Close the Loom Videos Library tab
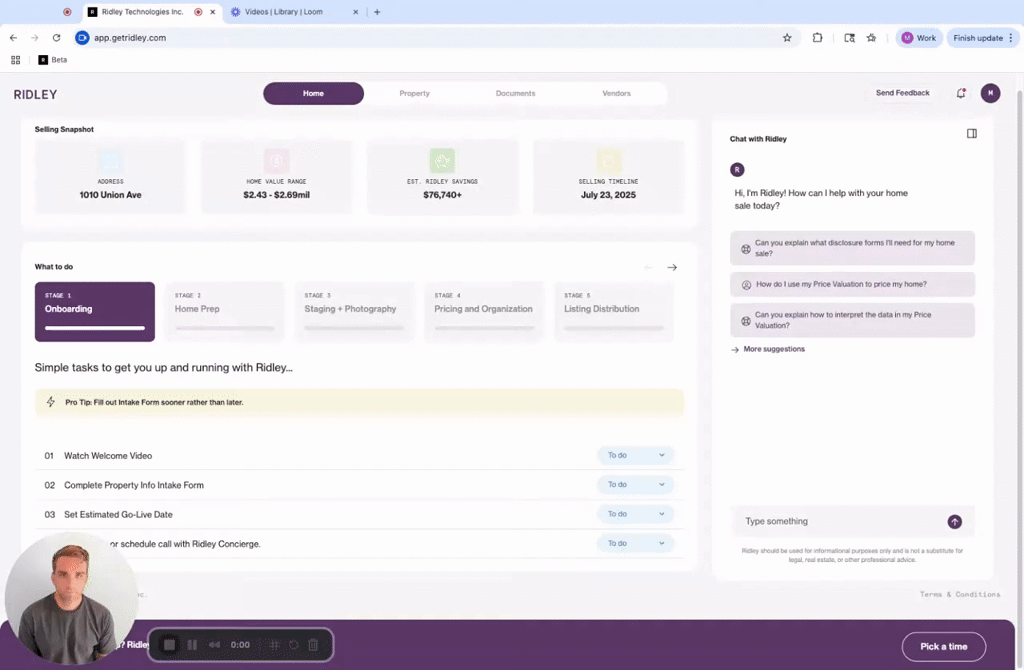This screenshot has height=670, width=1024. [355, 12]
